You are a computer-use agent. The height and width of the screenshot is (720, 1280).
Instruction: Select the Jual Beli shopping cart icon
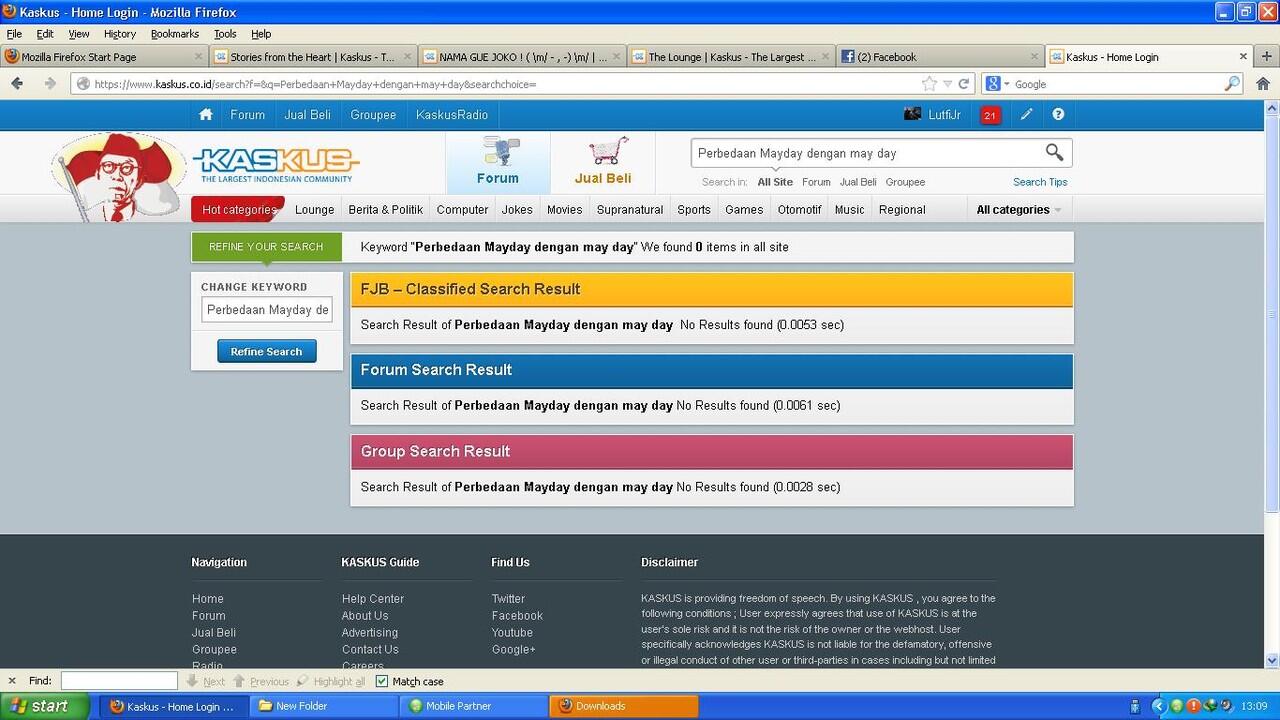pos(604,162)
